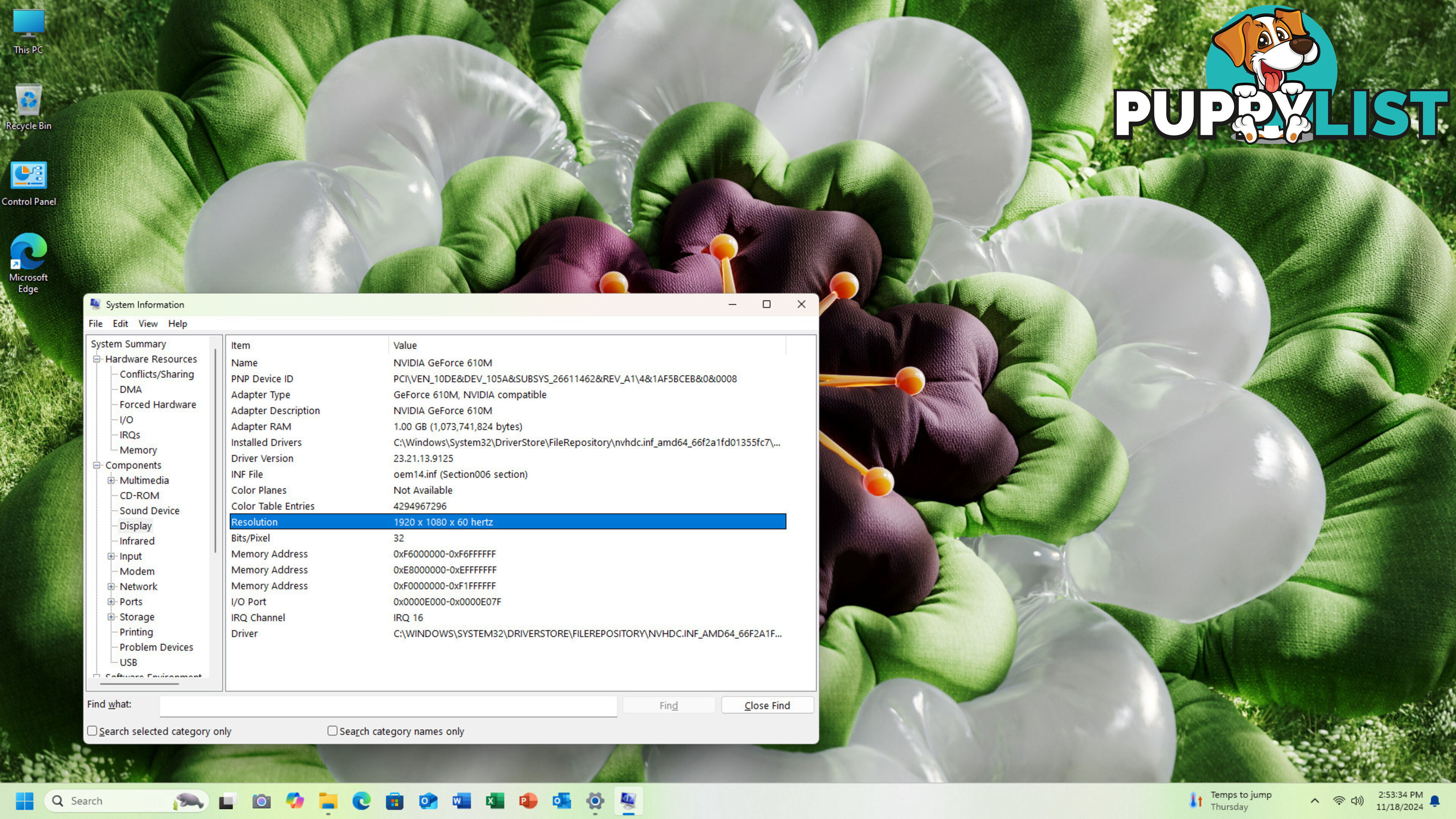Screen dimensions: 1456x819
Task: Select the Adapter RAM row
Action: coord(508,427)
